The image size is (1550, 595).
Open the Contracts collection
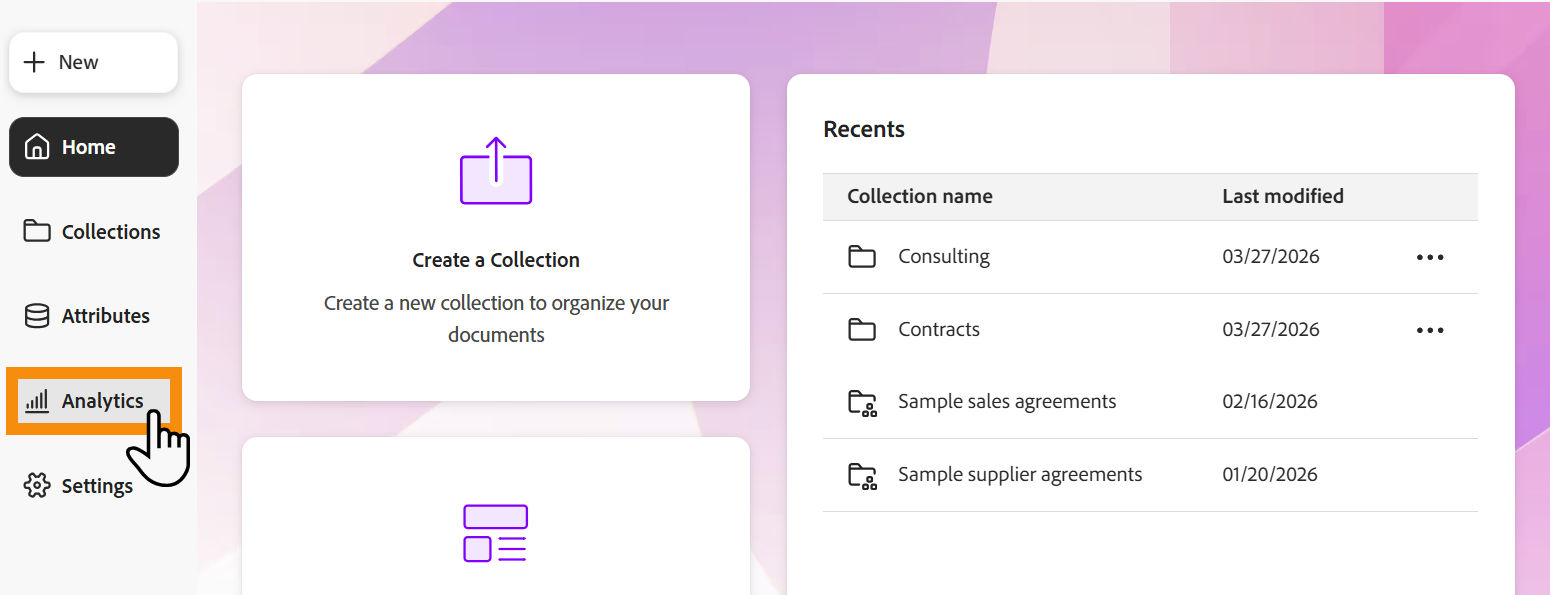(939, 330)
